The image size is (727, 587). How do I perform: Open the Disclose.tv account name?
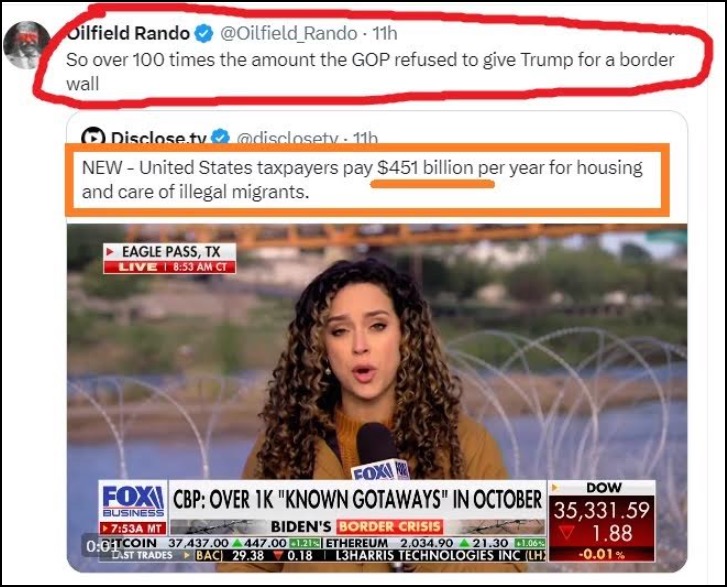[159, 137]
